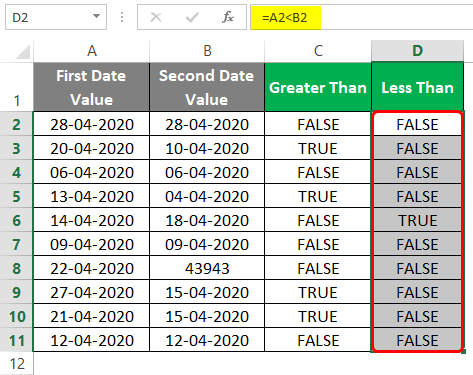The width and height of the screenshot is (473, 375).
Task: Expand the Name Box dropdown arrow
Action: click(96, 16)
